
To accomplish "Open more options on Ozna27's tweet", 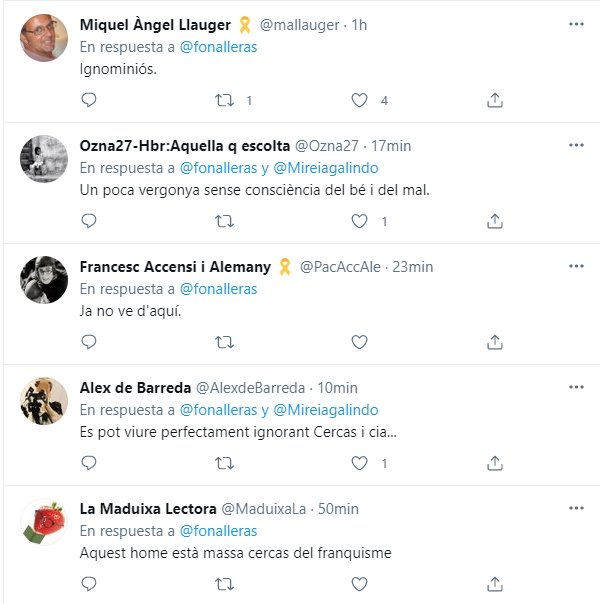I will [x=576, y=145].
